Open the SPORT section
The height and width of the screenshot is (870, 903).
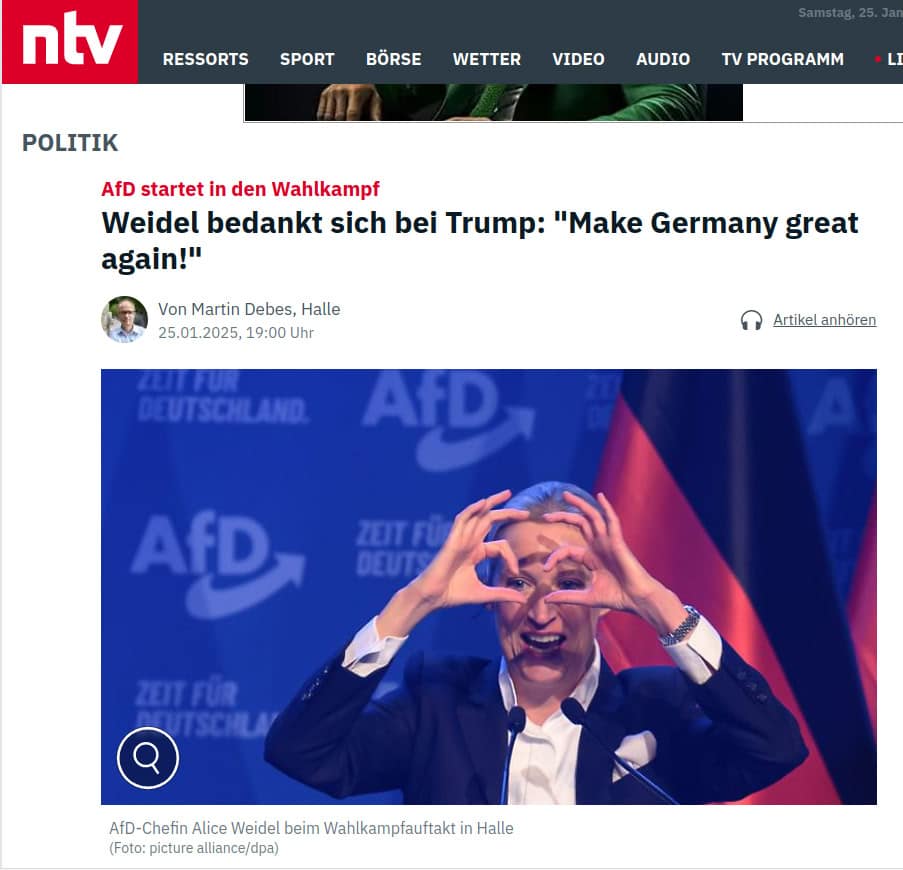click(307, 59)
